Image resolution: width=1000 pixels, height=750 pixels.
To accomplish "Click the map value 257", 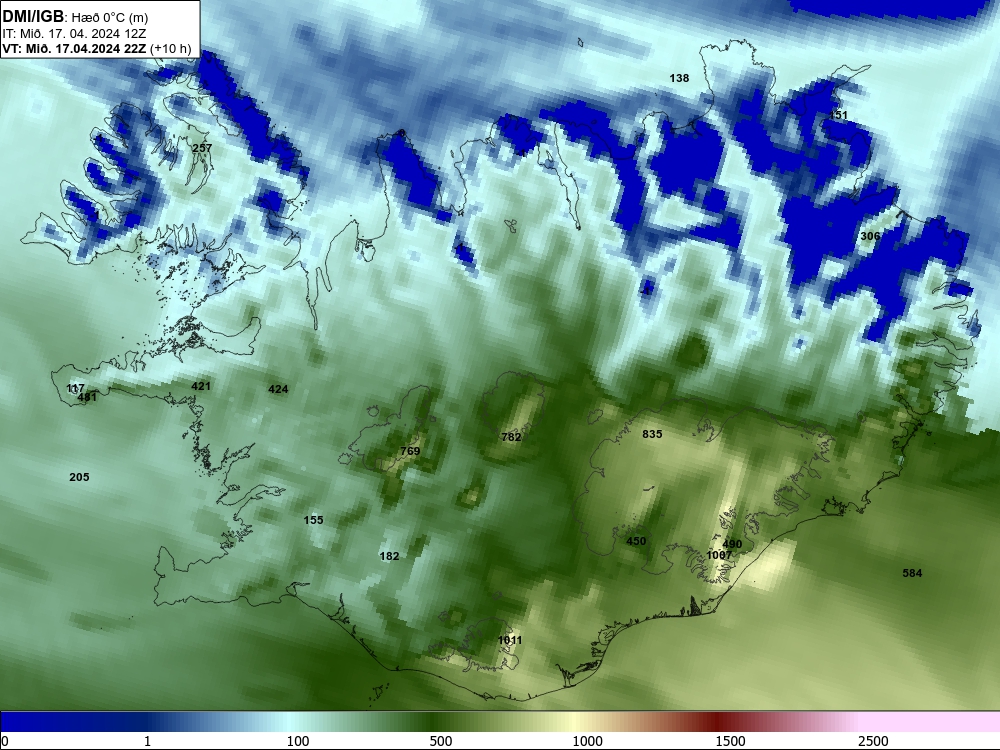I will 202,147.
